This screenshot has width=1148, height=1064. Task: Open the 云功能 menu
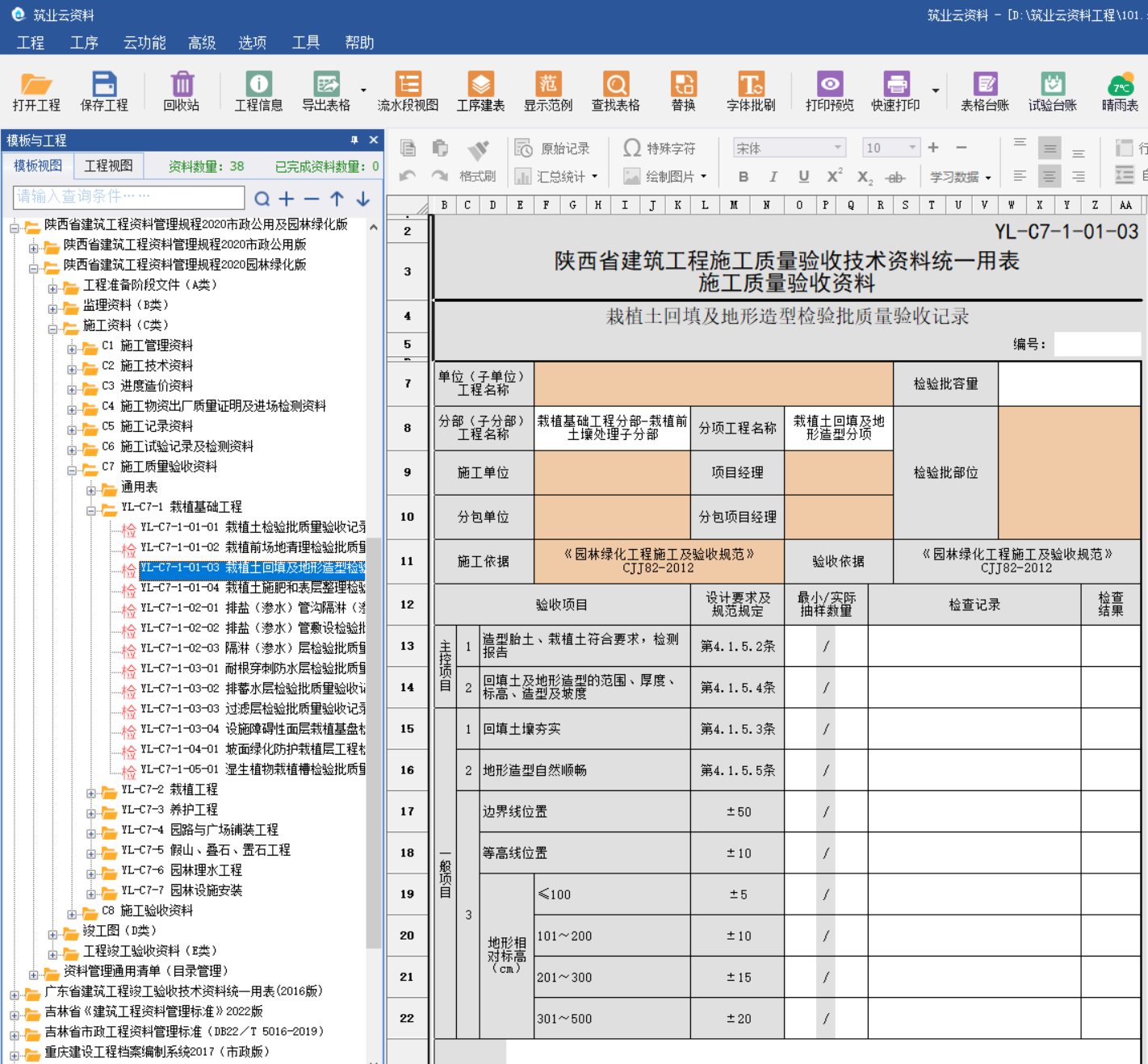pyautogui.click(x=145, y=43)
